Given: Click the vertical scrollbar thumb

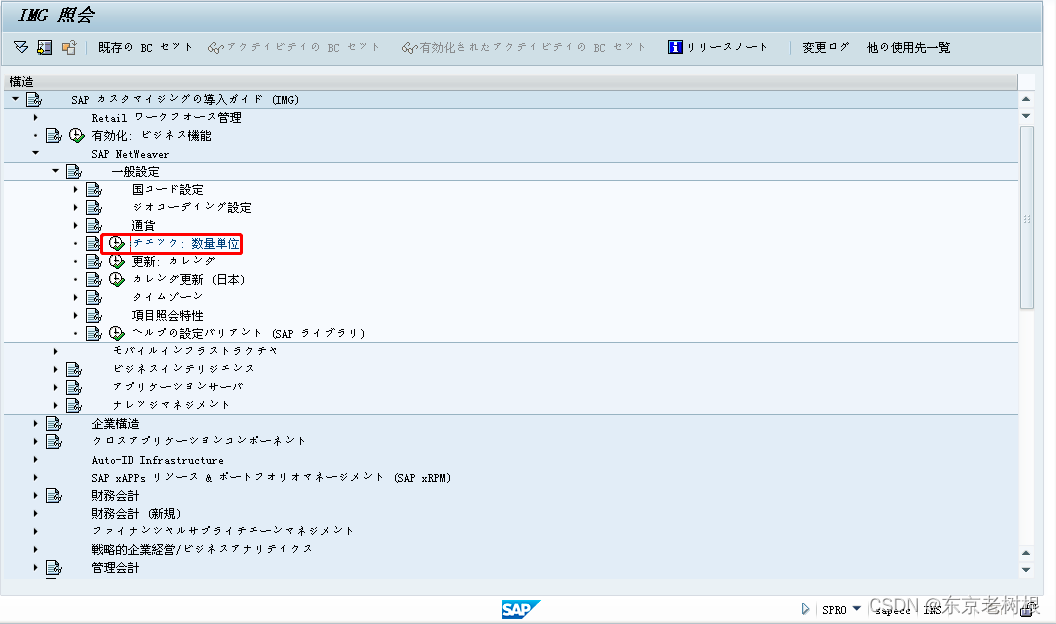Looking at the screenshot, I should pyautogui.click(x=1026, y=217).
